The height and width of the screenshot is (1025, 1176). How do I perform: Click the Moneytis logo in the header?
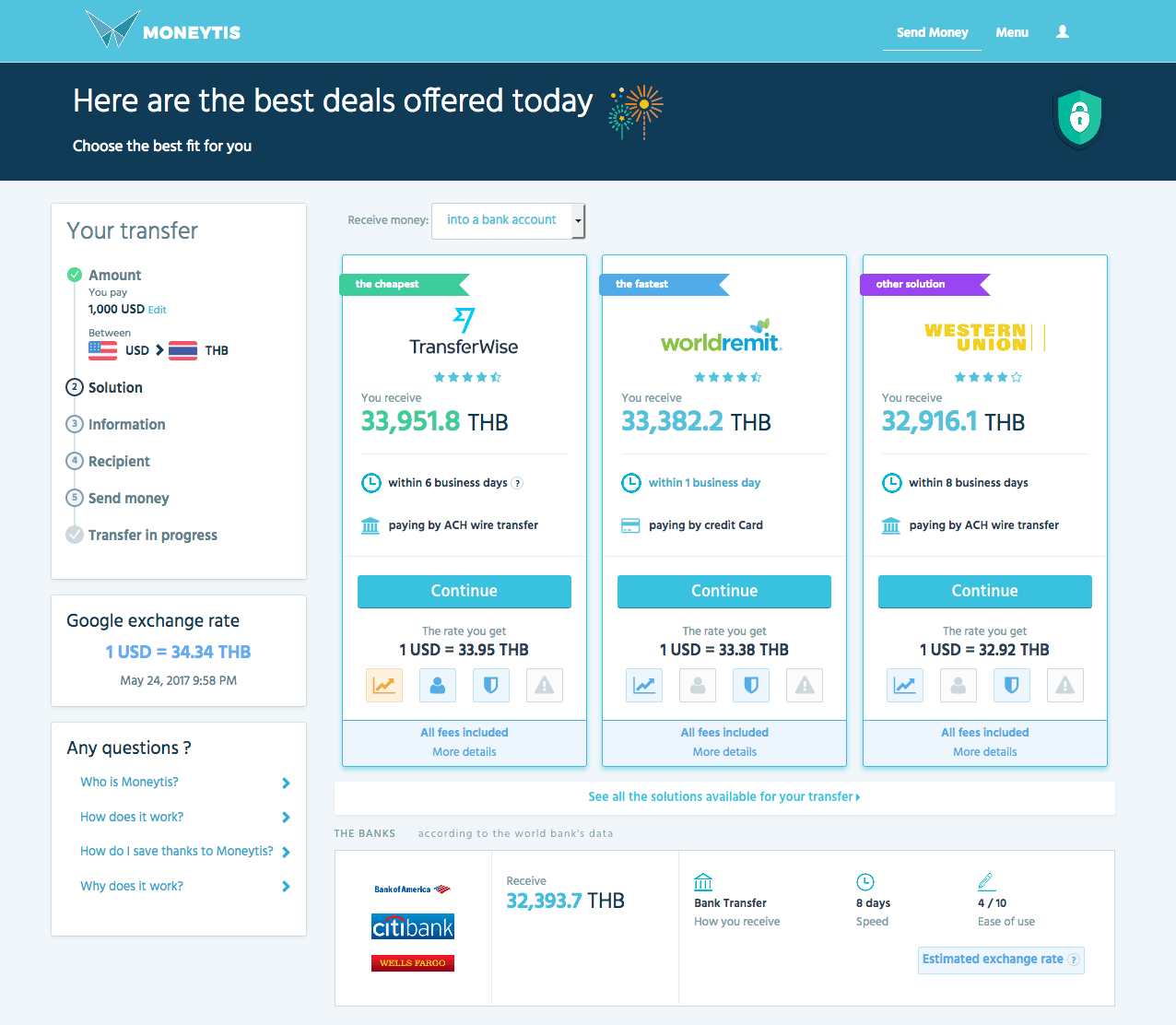coord(163,30)
